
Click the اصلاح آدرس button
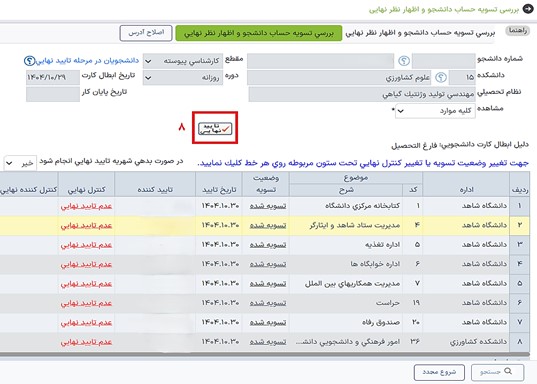click(x=146, y=33)
